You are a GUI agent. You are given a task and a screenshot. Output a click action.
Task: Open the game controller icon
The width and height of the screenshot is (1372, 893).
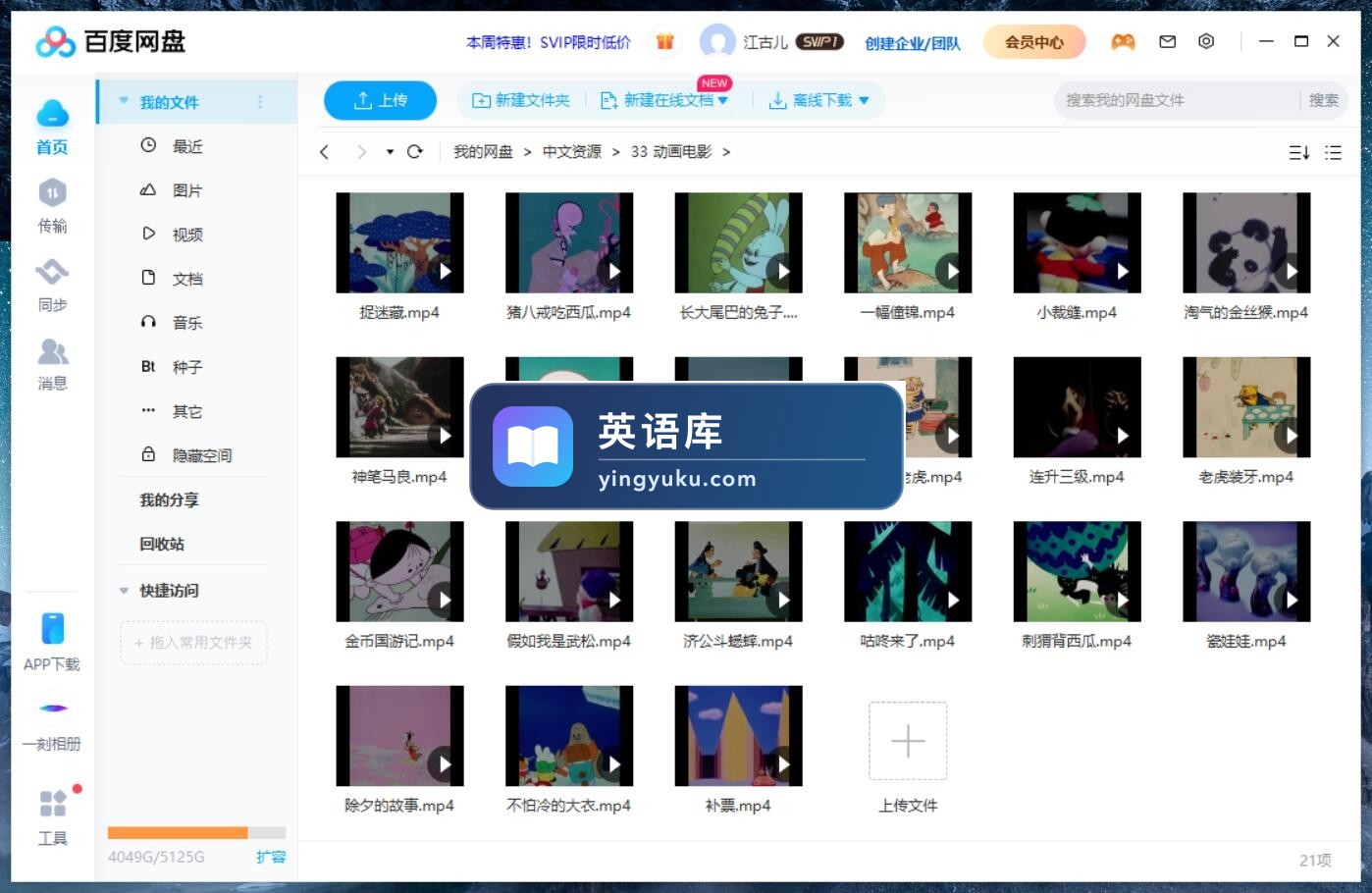pyautogui.click(x=1123, y=41)
